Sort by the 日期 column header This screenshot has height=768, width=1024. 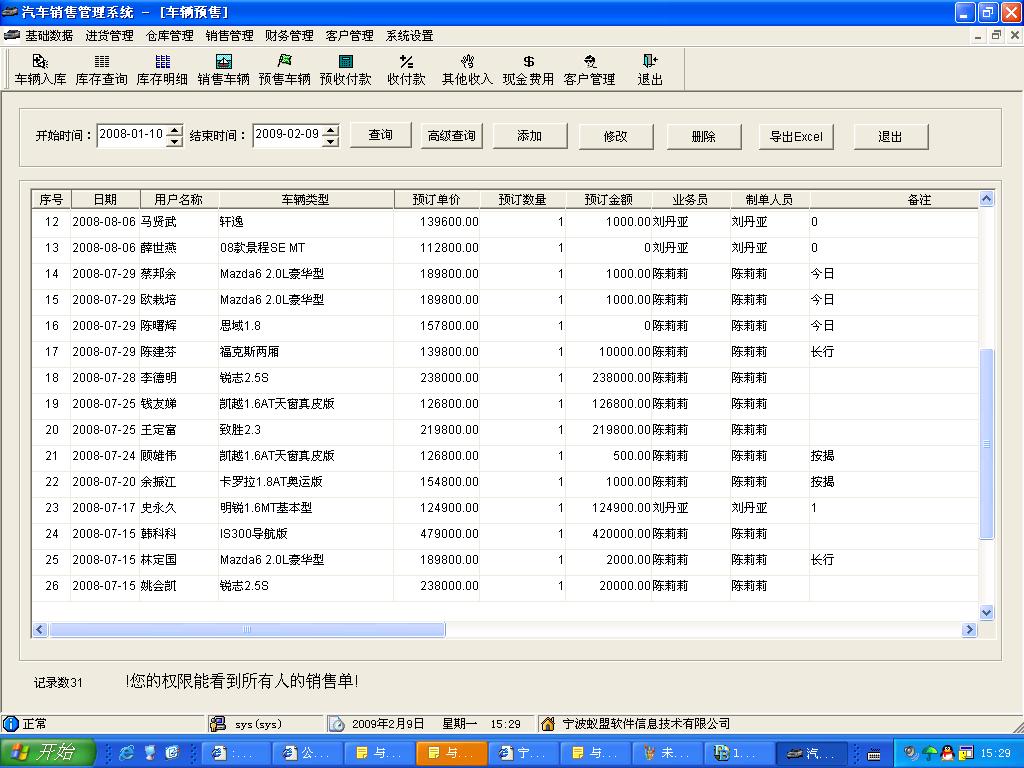[x=105, y=199]
